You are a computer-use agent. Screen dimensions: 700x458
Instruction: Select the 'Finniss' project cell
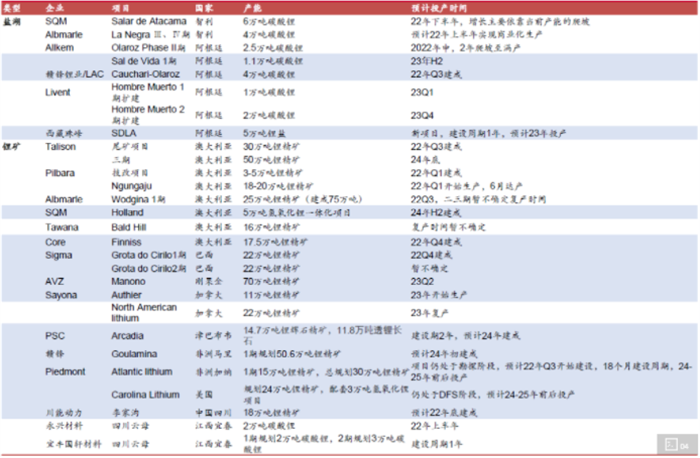[126, 242]
